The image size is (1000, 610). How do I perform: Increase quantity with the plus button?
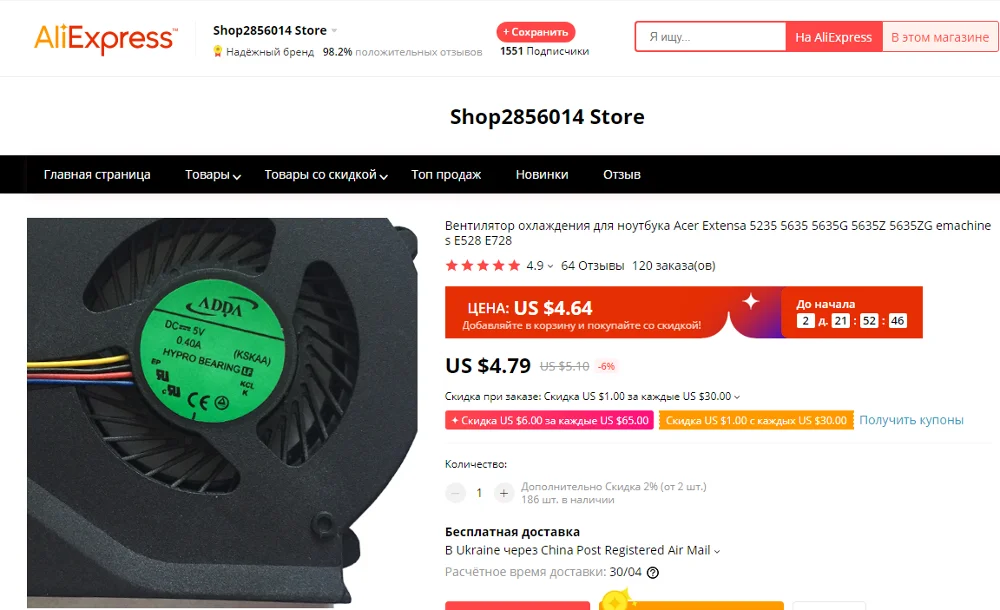pyautogui.click(x=504, y=493)
